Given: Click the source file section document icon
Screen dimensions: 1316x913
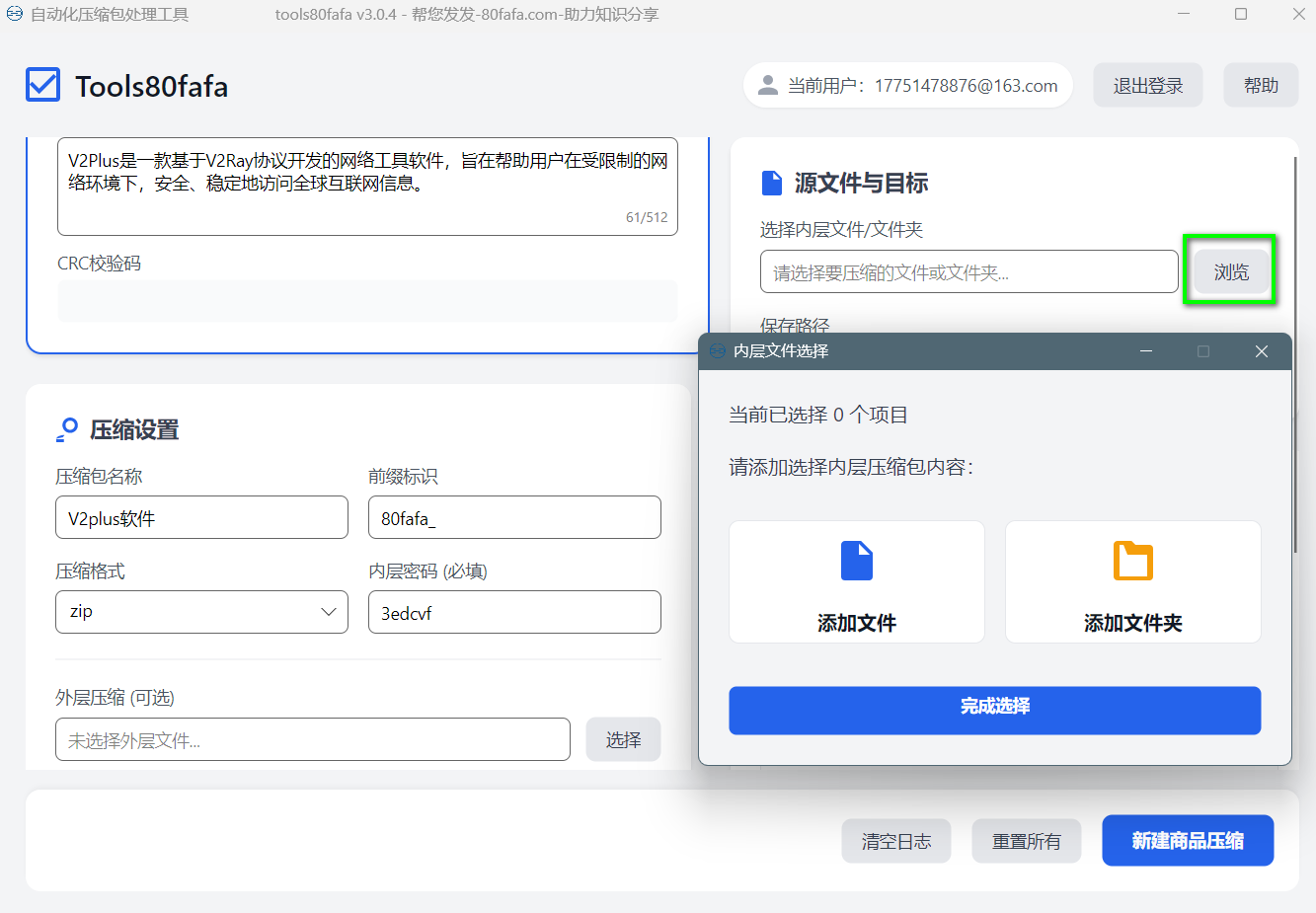Looking at the screenshot, I should pyautogui.click(x=771, y=184).
